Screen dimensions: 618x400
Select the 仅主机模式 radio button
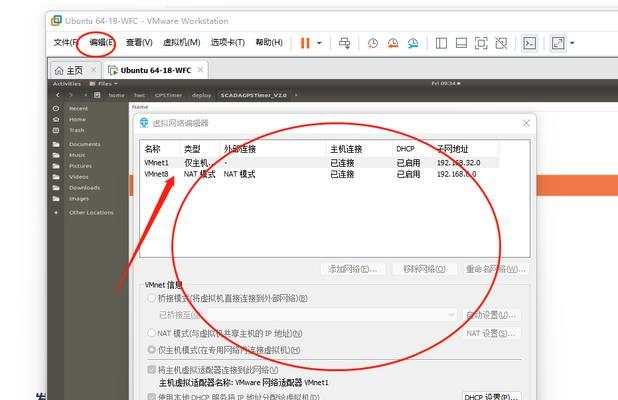[x=151, y=350]
